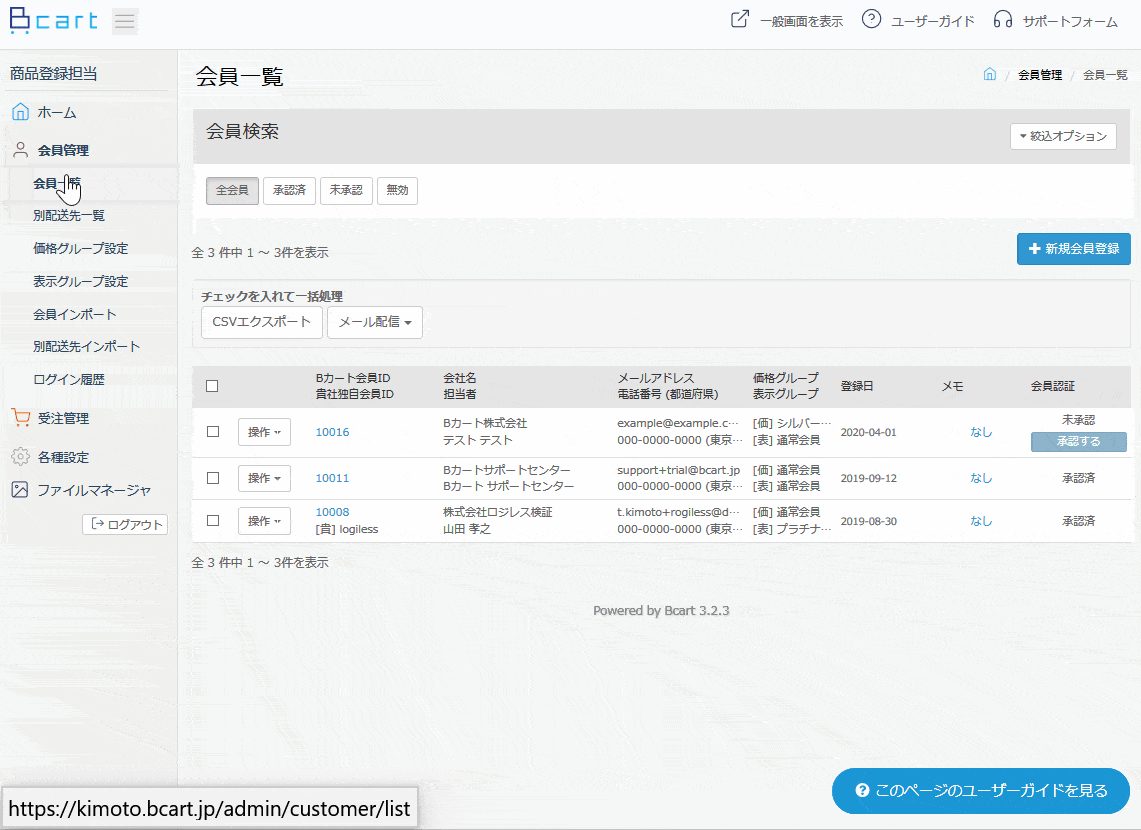1141x830 pixels.
Task: Click the CSVエクスポート button
Action: pyautogui.click(x=262, y=322)
